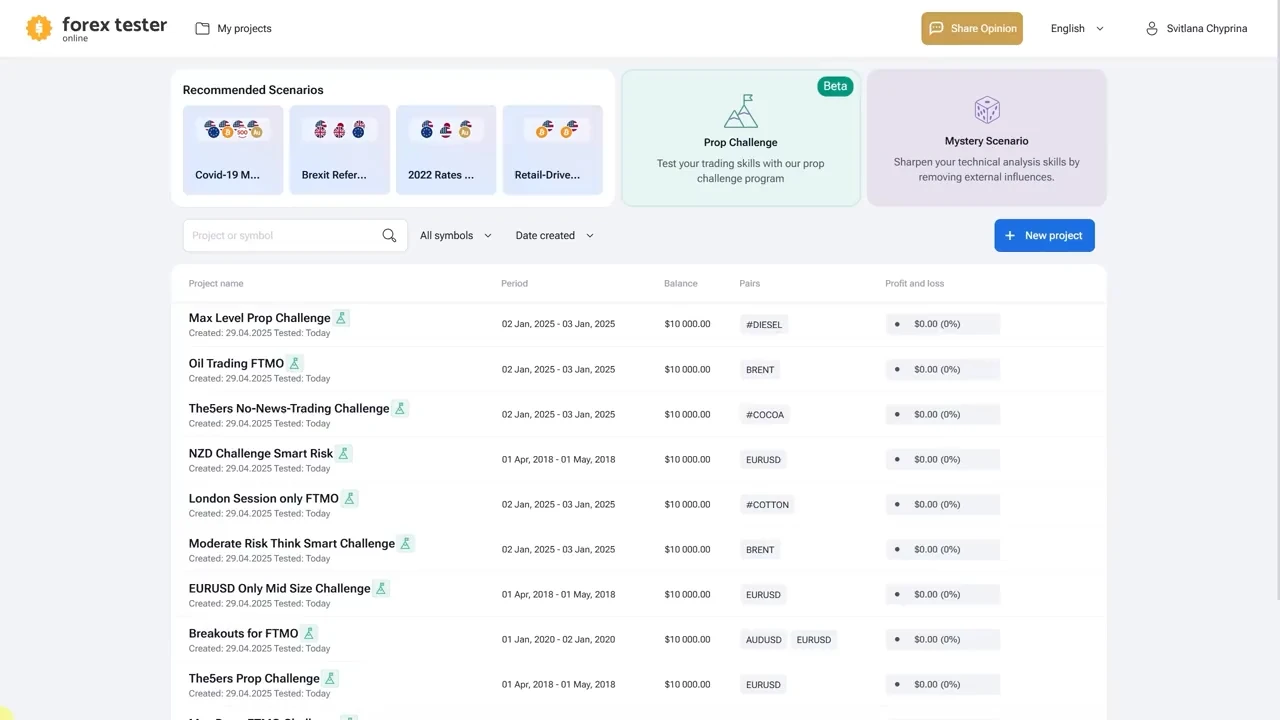Expand the All symbols filter dropdown
Screen dimensions: 1280x720
pos(456,236)
